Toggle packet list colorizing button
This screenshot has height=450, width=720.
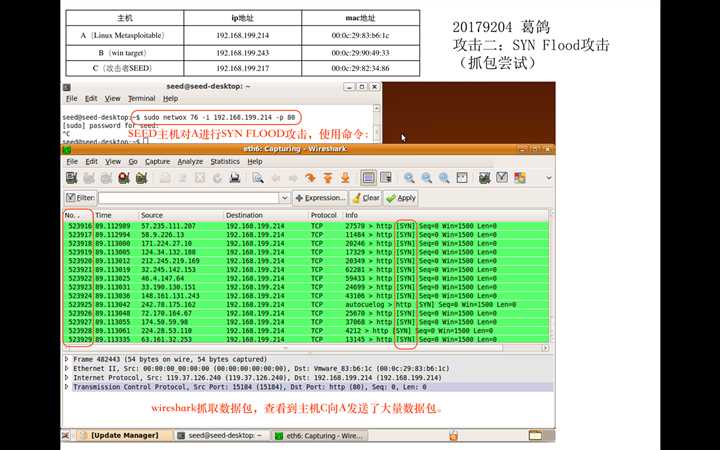pyautogui.click(x=368, y=178)
